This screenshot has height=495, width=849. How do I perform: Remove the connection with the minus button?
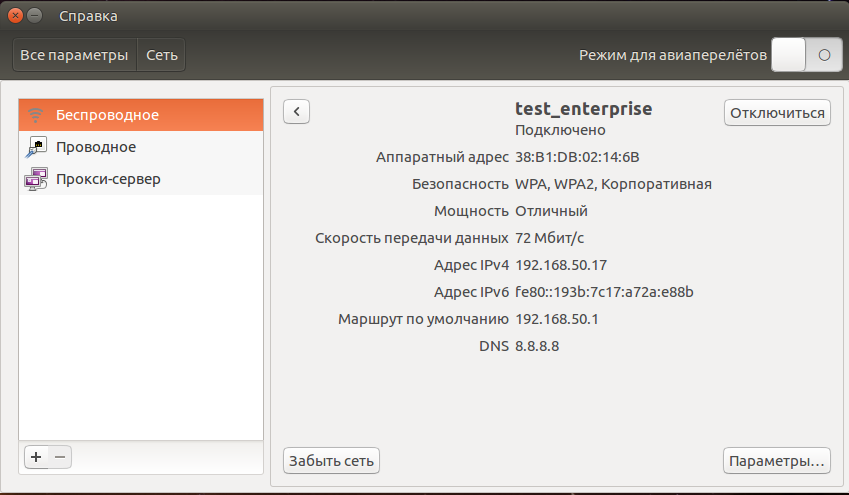coord(60,457)
